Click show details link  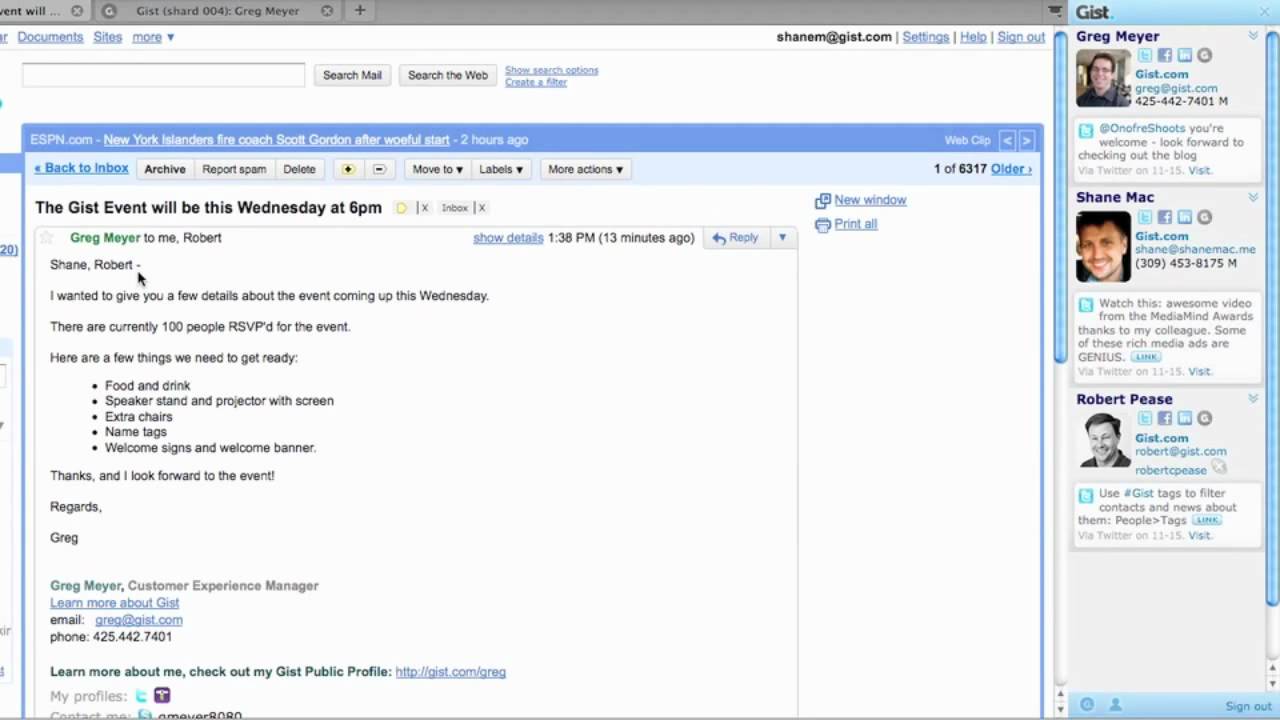(x=508, y=238)
